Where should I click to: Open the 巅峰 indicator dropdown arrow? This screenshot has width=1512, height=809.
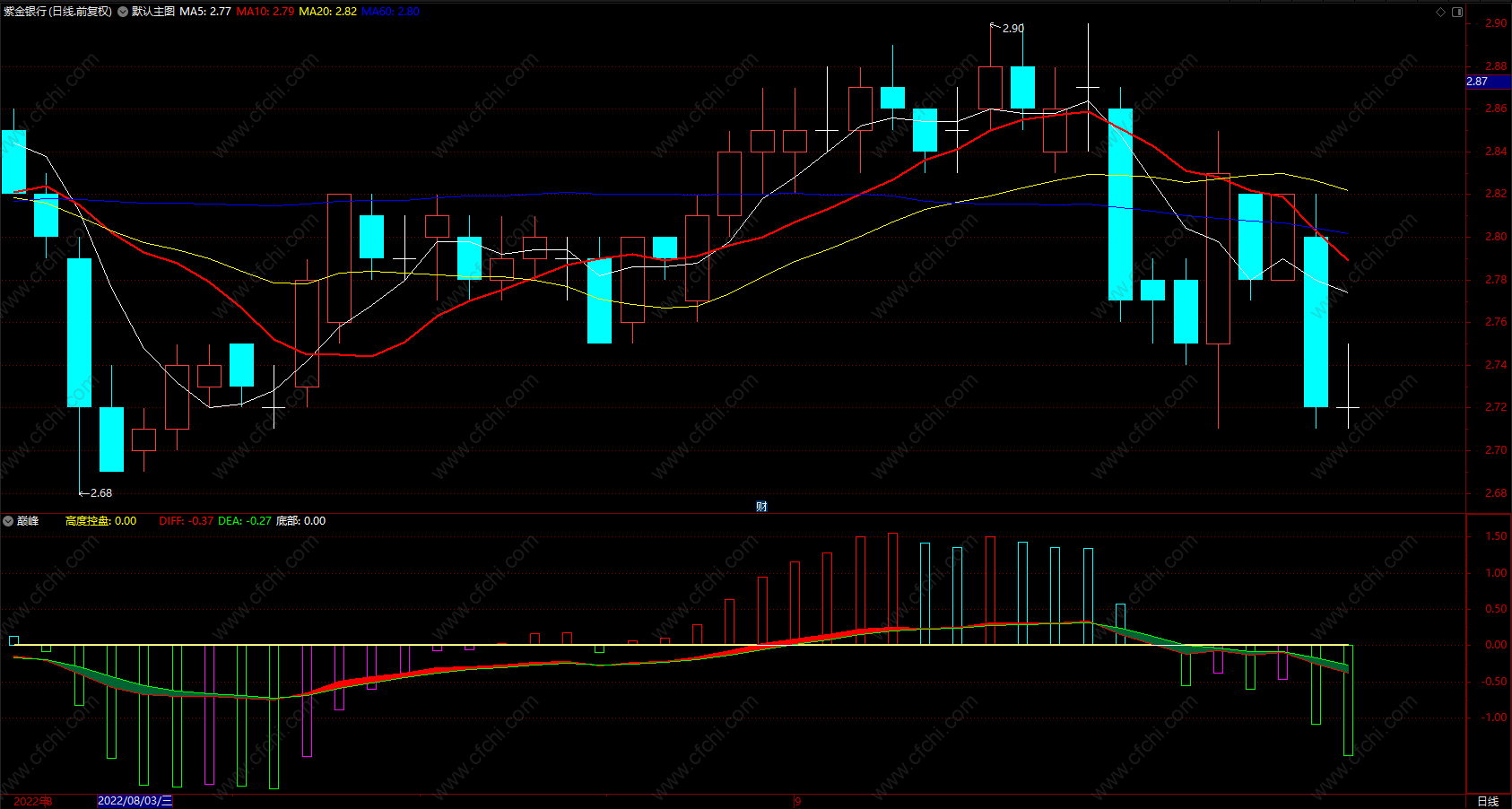pos(8,521)
